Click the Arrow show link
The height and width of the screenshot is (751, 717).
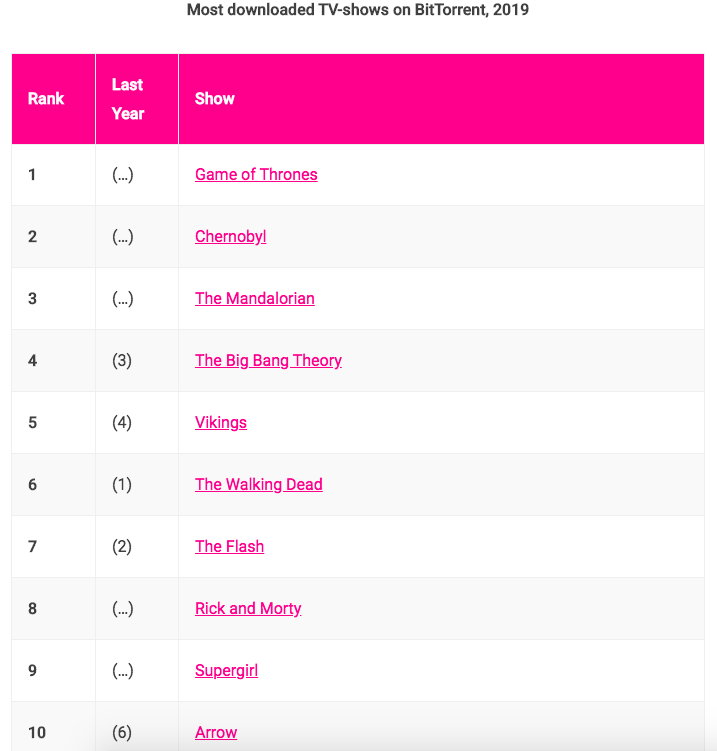216,732
